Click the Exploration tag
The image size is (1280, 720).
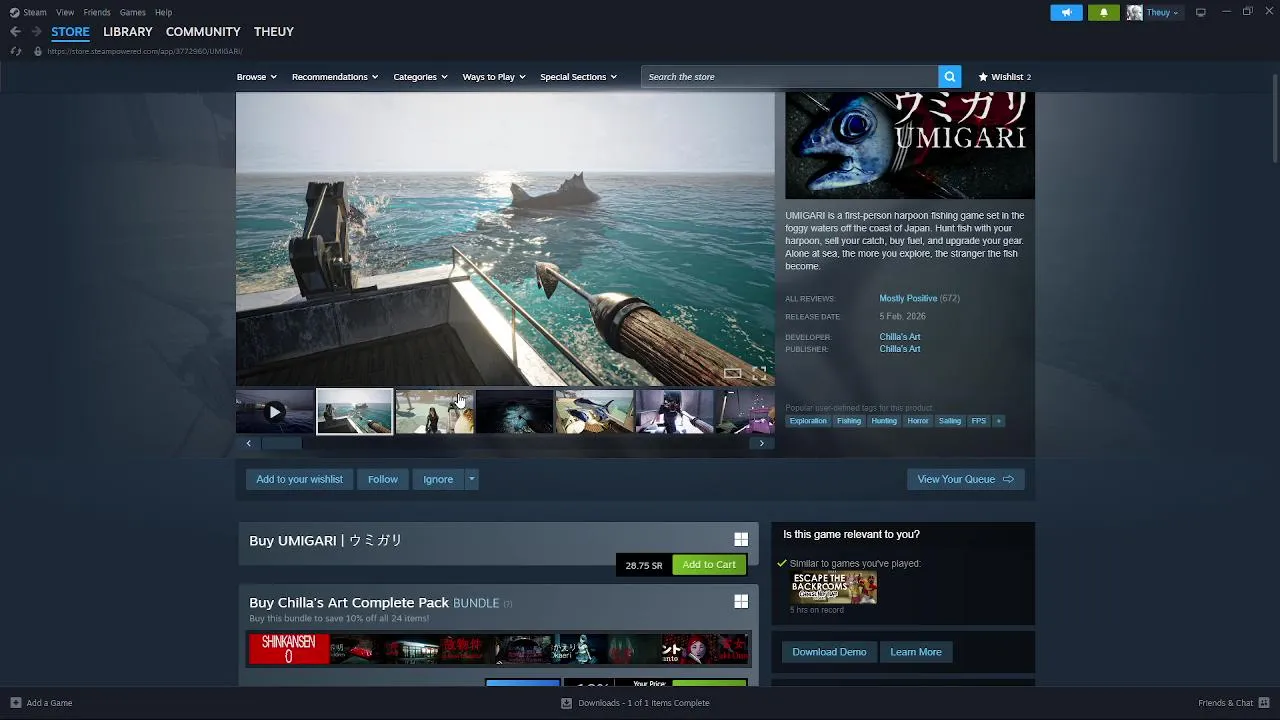(x=808, y=421)
